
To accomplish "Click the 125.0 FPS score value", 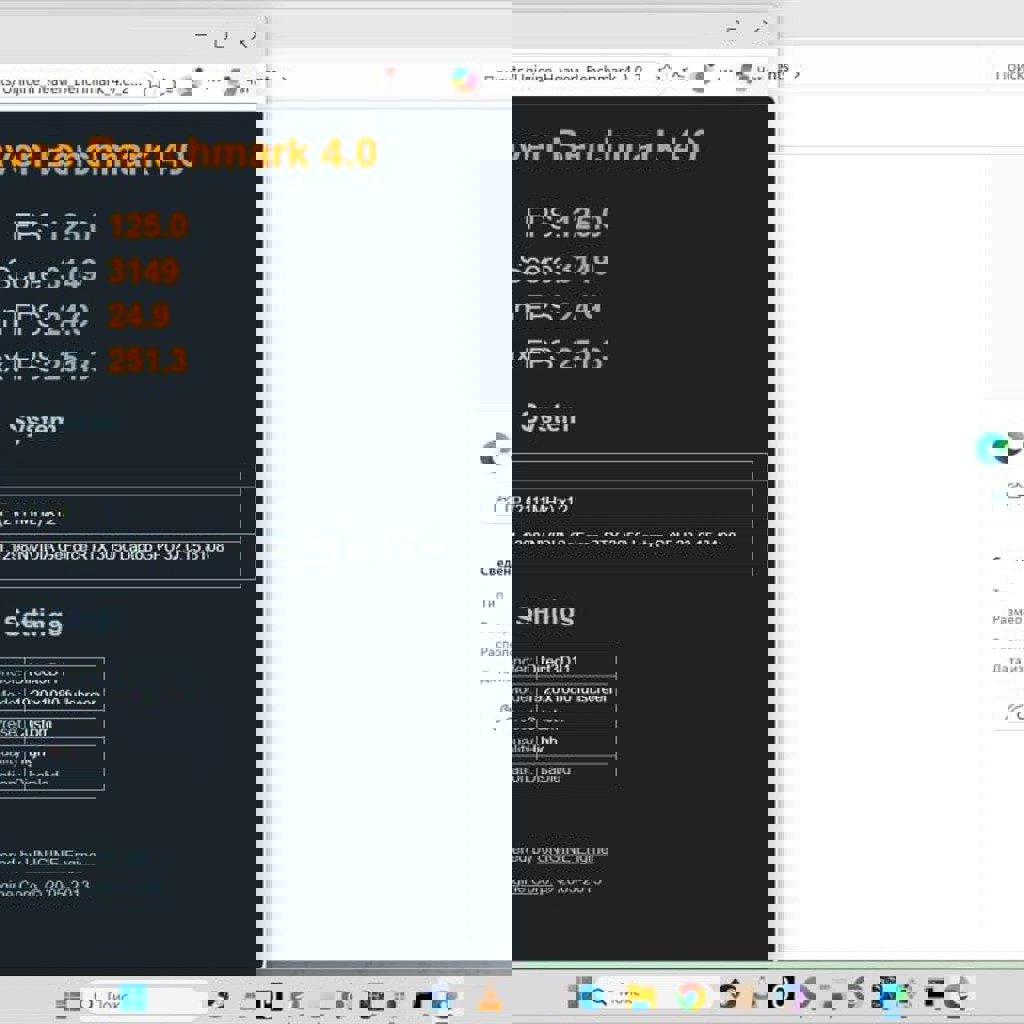I will coord(148,226).
